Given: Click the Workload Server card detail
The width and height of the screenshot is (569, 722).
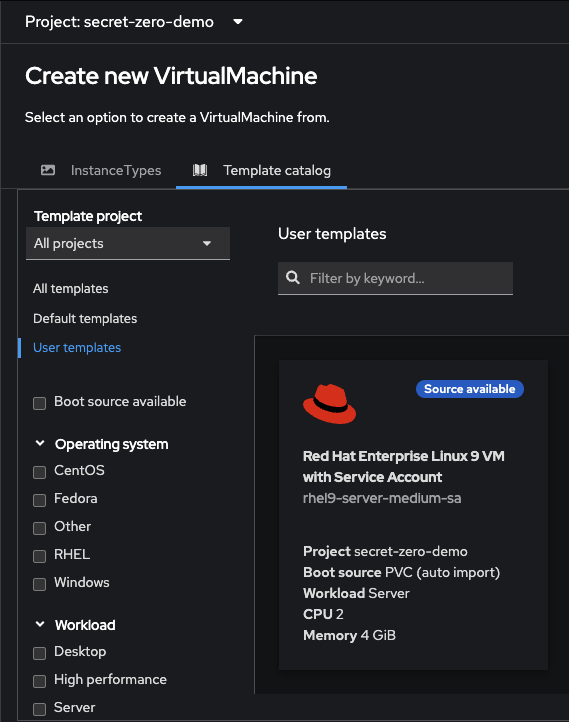Looking at the screenshot, I should (x=356, y=593).
